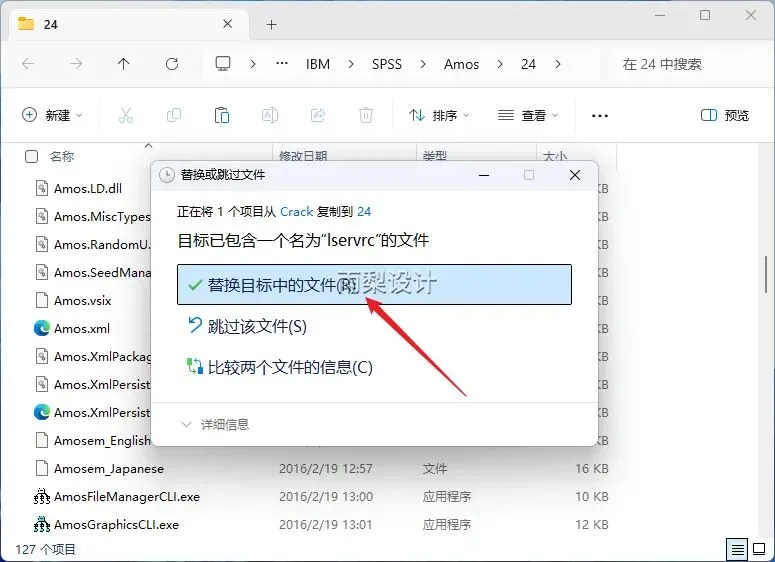The image size is (775, 562).
Task: Click Amos.vsix file icon
Action: (42, 301)
